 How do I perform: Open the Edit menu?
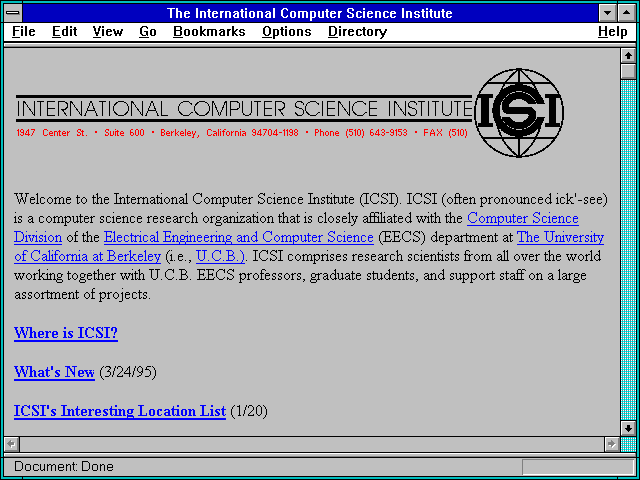64,31
